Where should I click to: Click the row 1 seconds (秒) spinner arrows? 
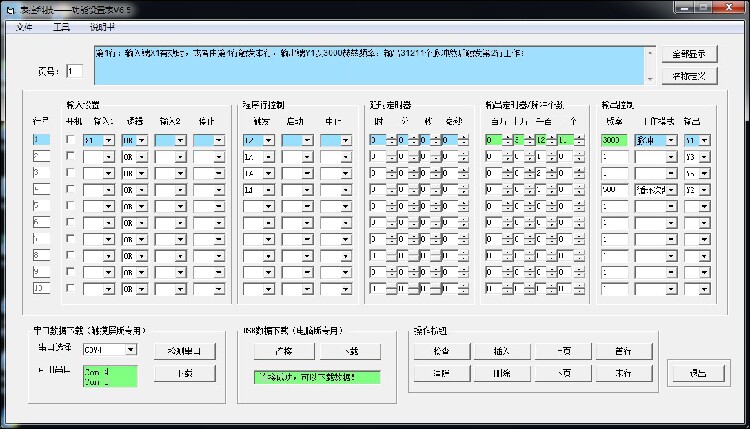point(435,140)
